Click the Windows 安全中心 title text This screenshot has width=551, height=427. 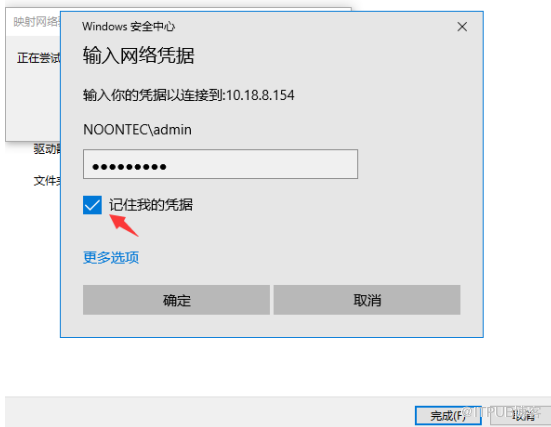tap(128, 26)
